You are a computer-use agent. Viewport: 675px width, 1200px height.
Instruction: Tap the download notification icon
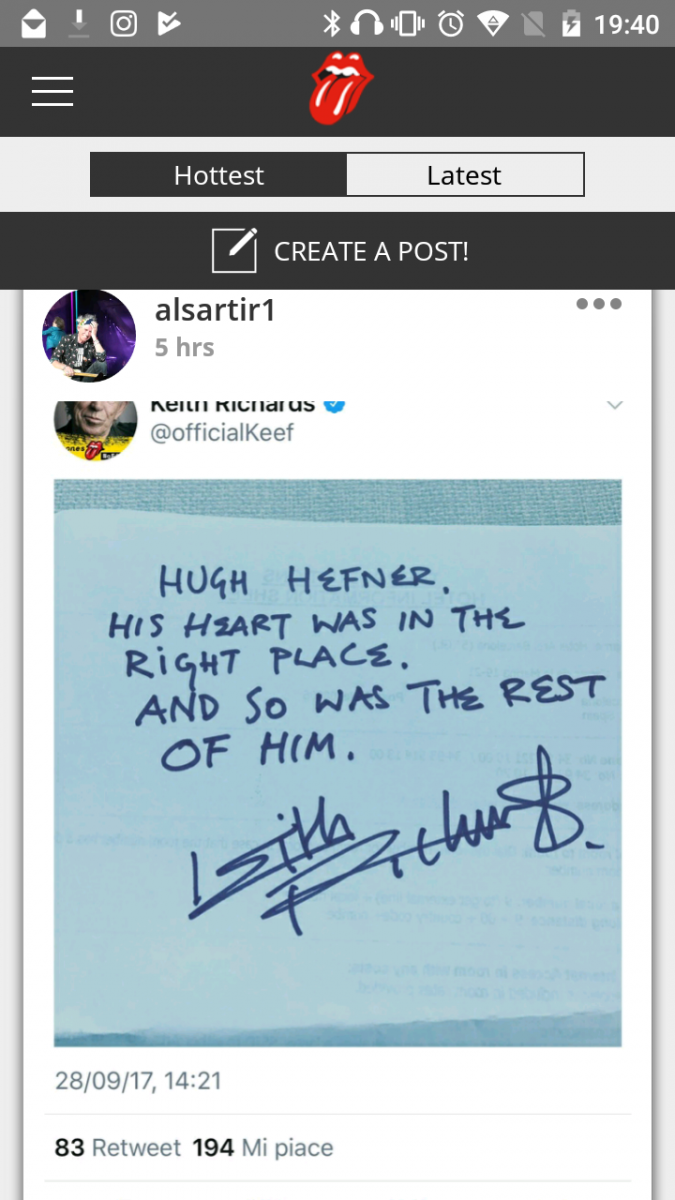[79, 23]
